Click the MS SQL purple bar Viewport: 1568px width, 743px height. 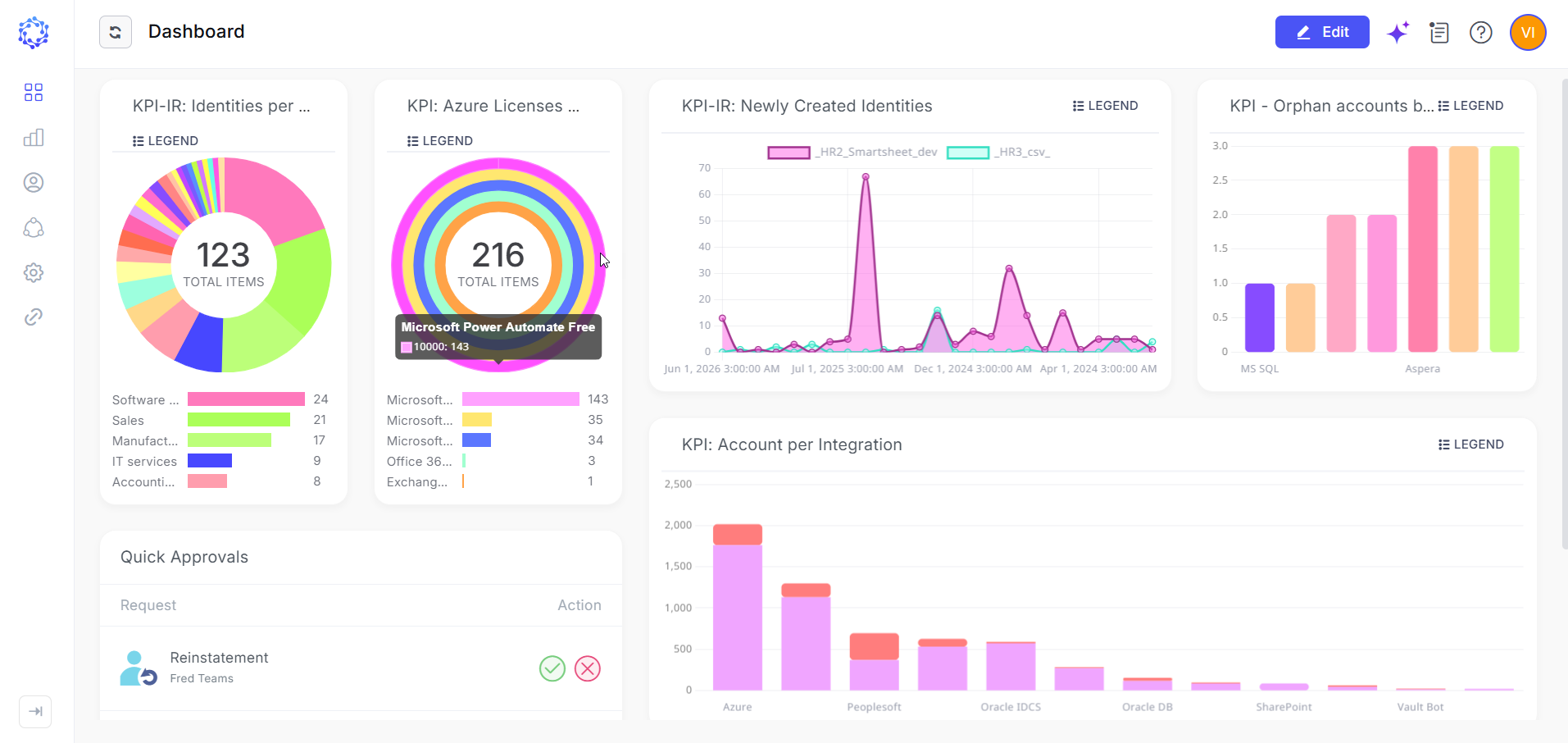(1260, 317)
